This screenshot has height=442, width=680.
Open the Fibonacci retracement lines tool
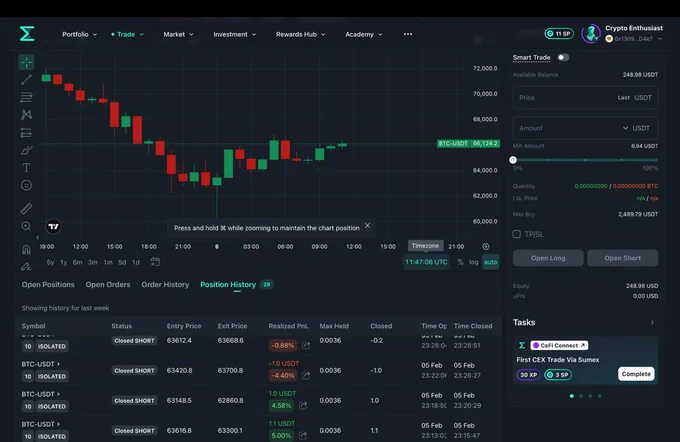26,97
